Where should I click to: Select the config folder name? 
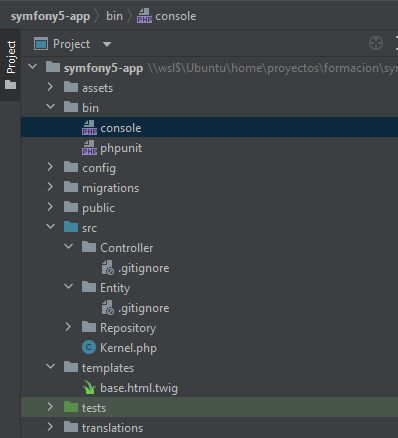99,168
